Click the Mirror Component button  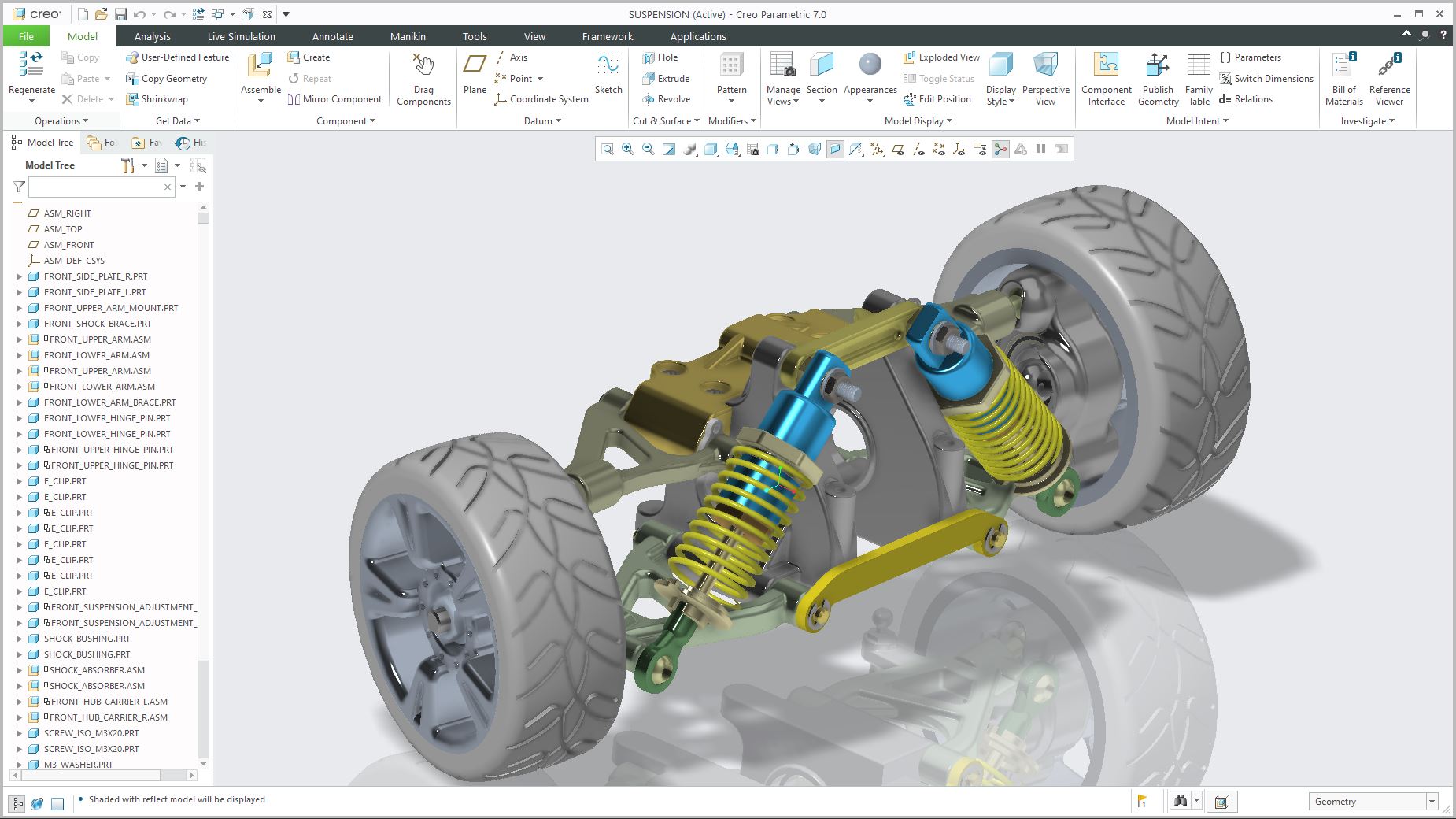click(x=334, y=99)
